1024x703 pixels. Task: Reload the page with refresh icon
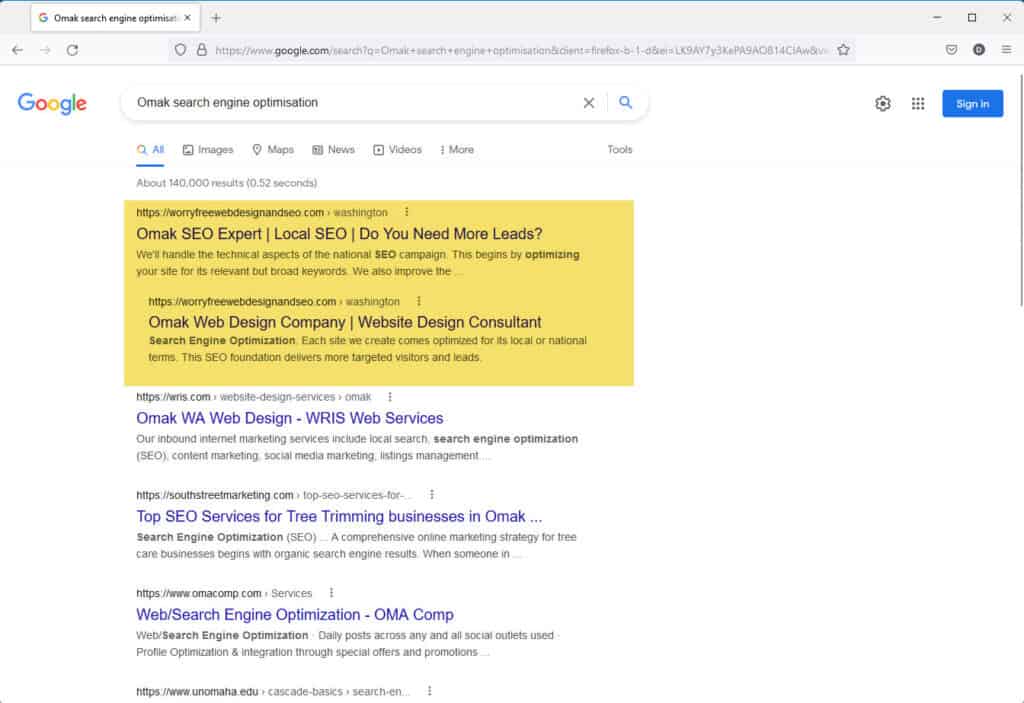(x=72, y=50)
